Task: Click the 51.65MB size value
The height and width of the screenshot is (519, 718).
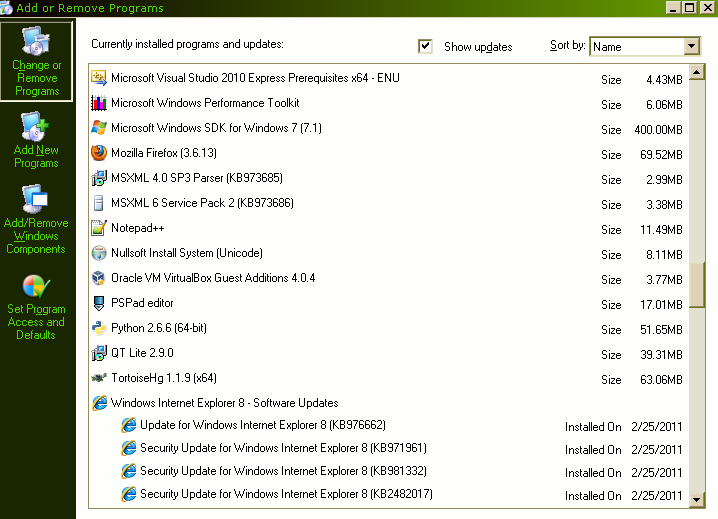Action: 661,330
